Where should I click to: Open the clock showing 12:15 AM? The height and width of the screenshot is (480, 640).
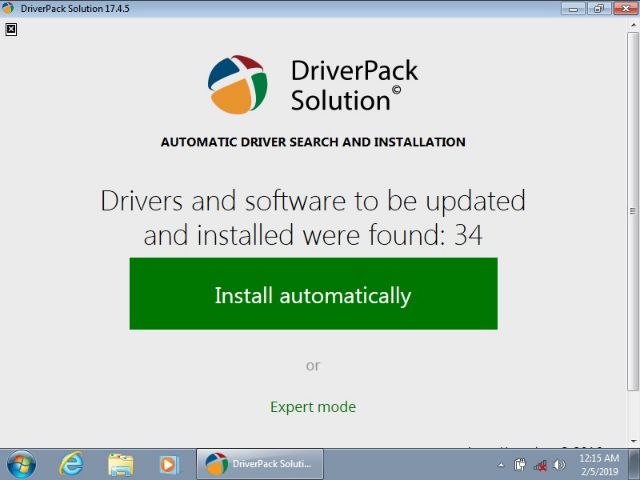pyautogui.click(x=598, y=464)
